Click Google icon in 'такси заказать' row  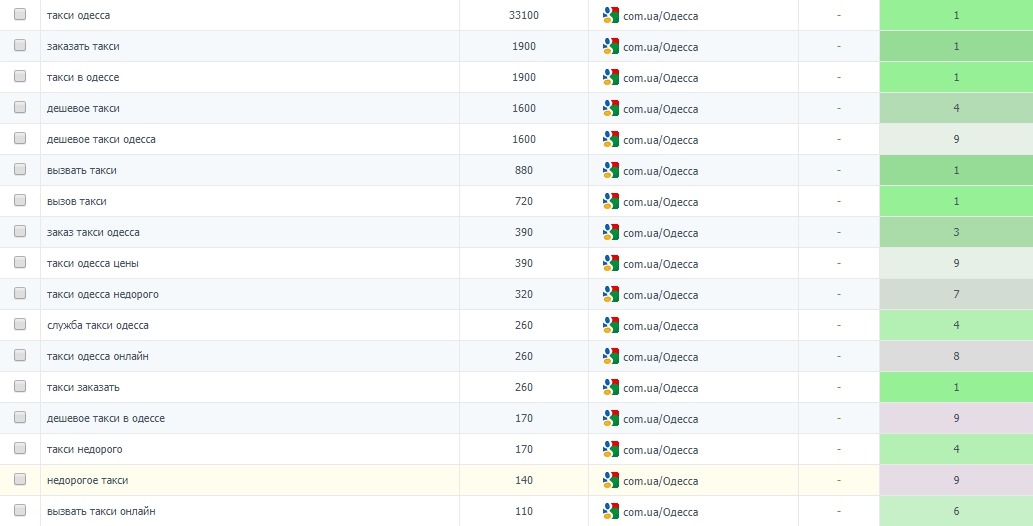click(611, 387)
